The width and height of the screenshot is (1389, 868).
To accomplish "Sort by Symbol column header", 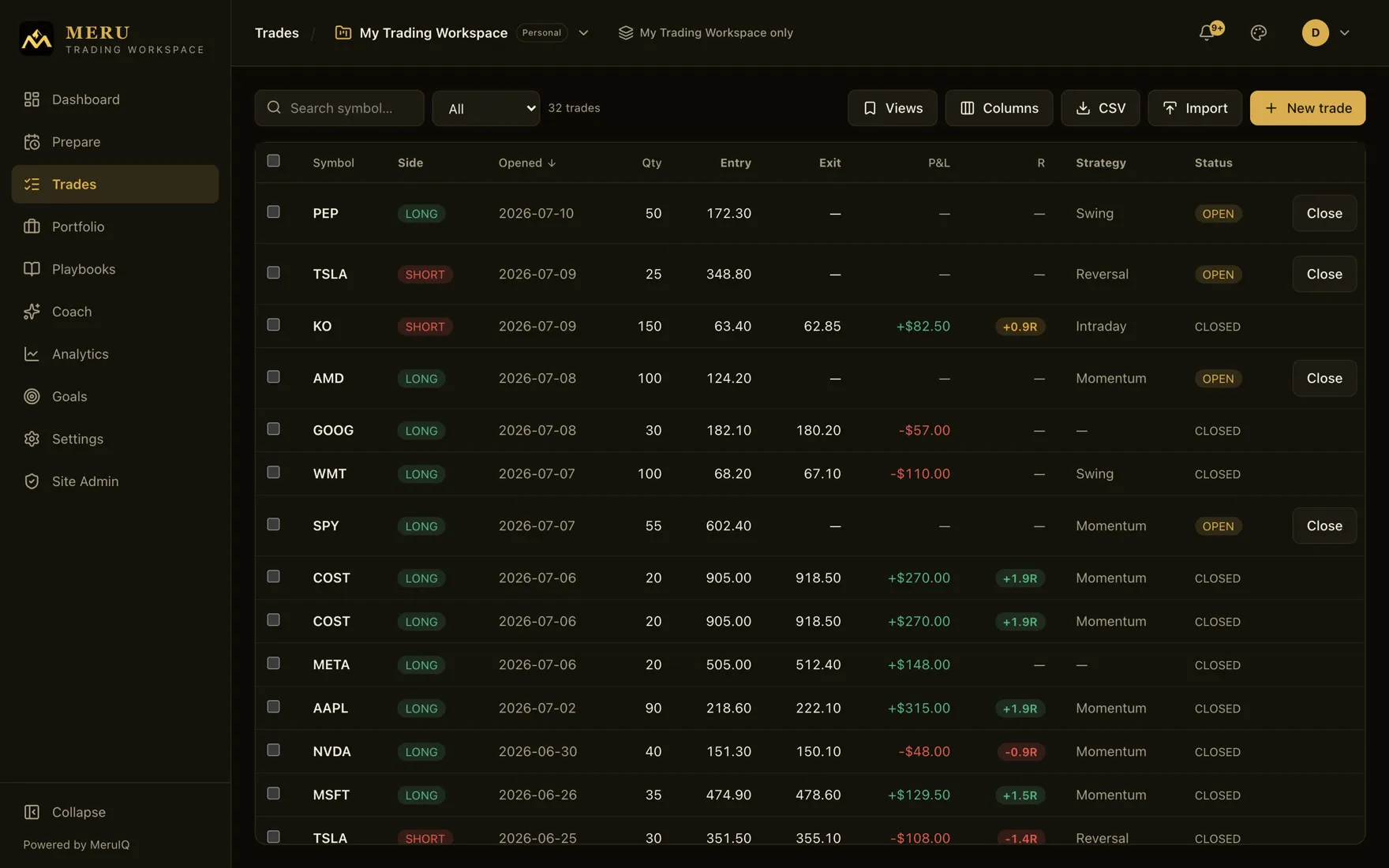I will pos(333,163).
